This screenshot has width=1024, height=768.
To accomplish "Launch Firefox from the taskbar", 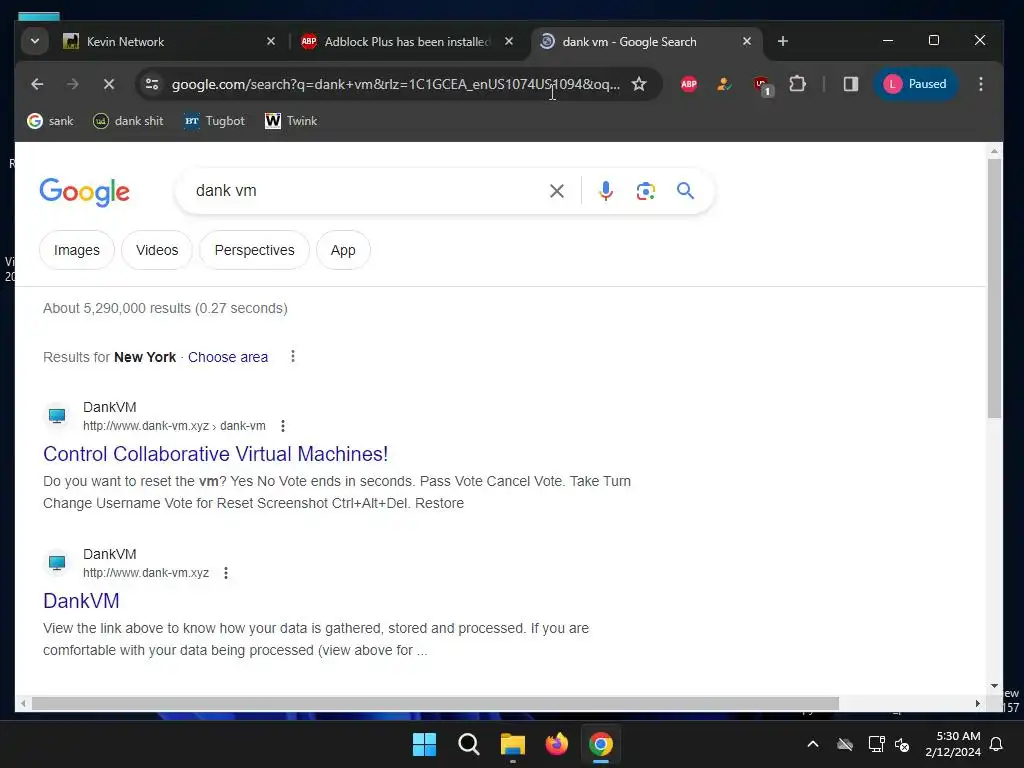I will tap(556, 744).
